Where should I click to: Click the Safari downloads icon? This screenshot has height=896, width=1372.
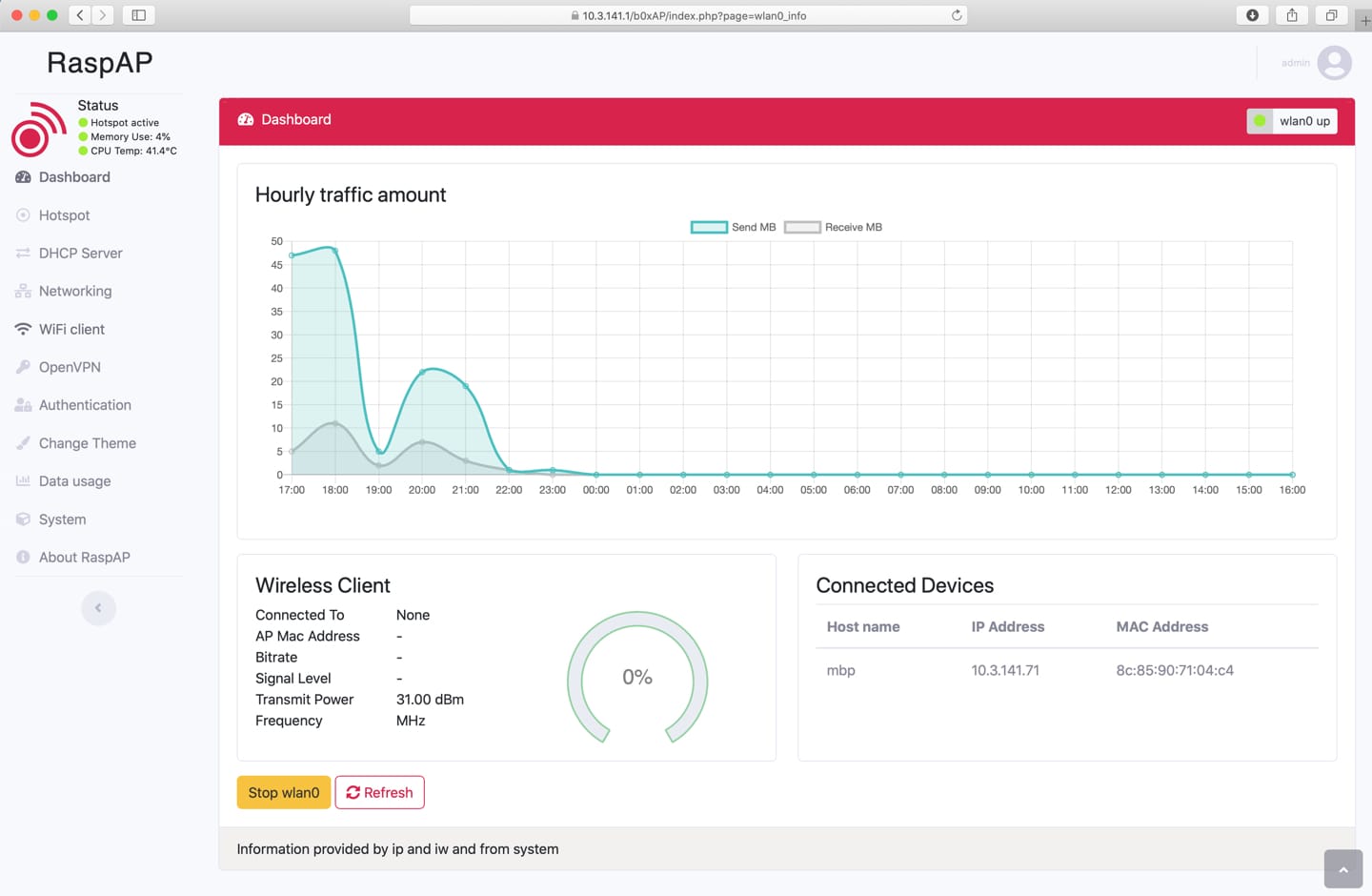tap(1252, 15)
